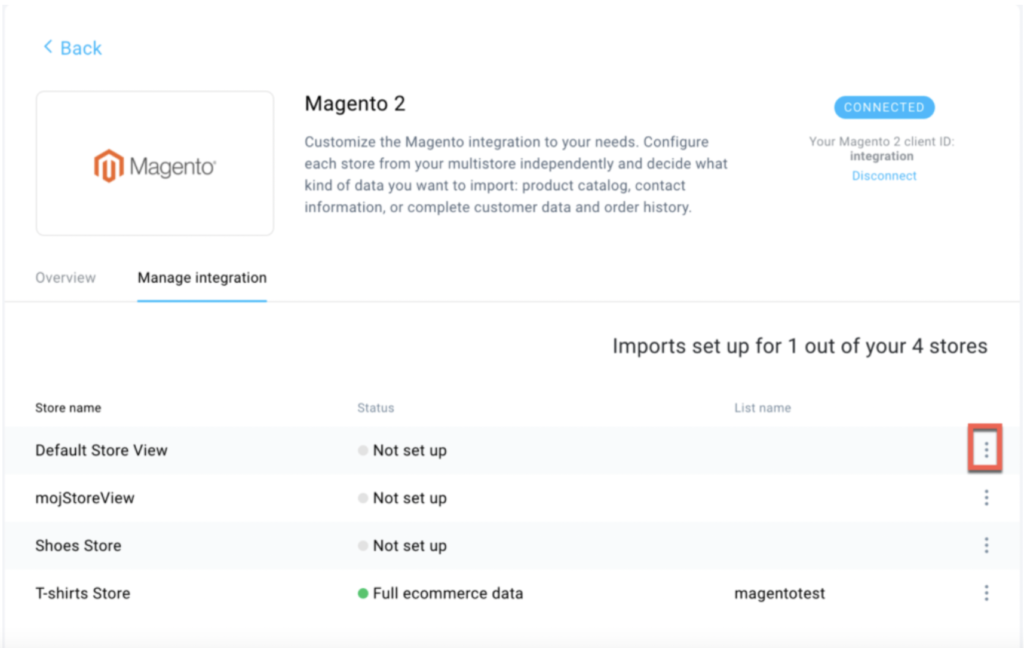Click the gray status dot for mojStoreView
Screen dimensions: 1024x648
(363, 498)
